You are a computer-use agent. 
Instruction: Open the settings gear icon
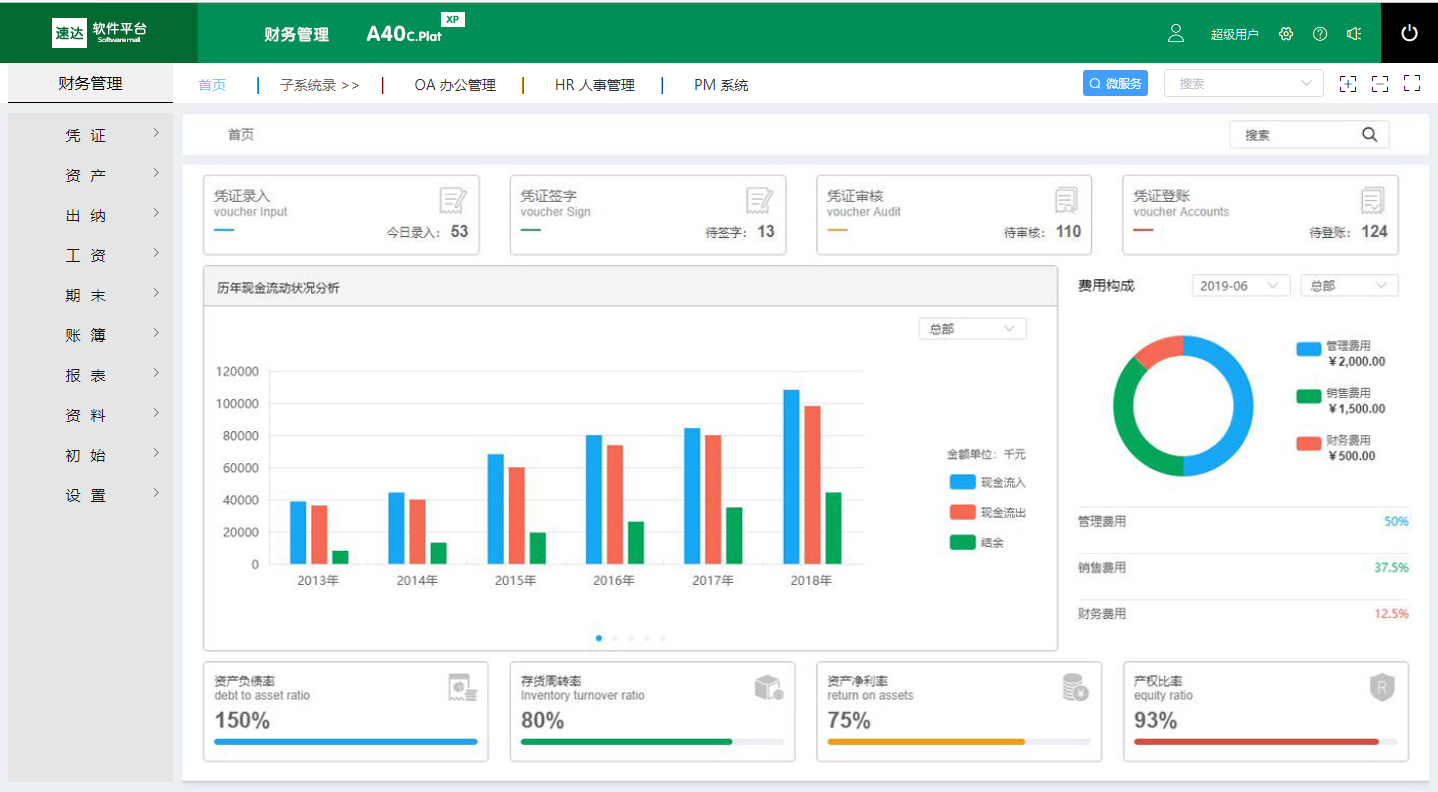pos(1286,34)
